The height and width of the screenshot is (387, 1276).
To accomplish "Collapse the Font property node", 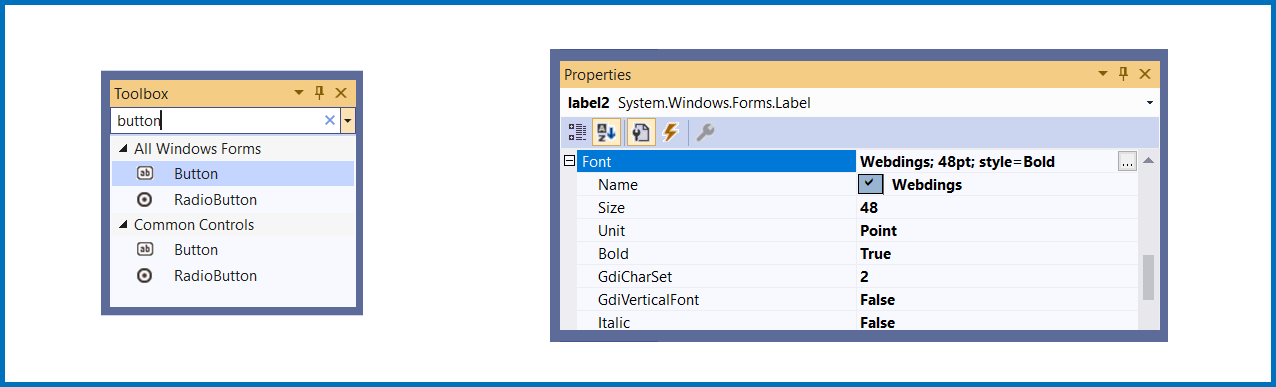I will coord(569,161).
